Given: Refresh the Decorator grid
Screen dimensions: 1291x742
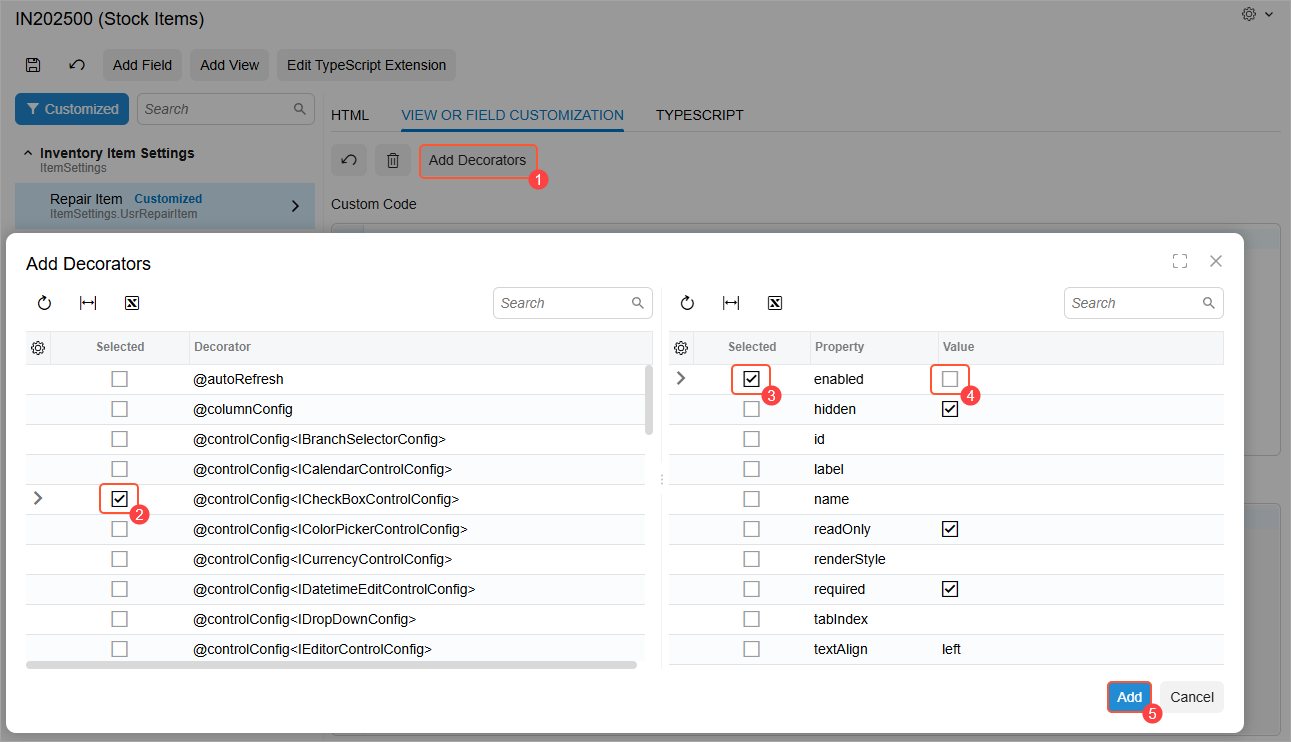Looking at the screenshot, I should [x=44, y=303].
